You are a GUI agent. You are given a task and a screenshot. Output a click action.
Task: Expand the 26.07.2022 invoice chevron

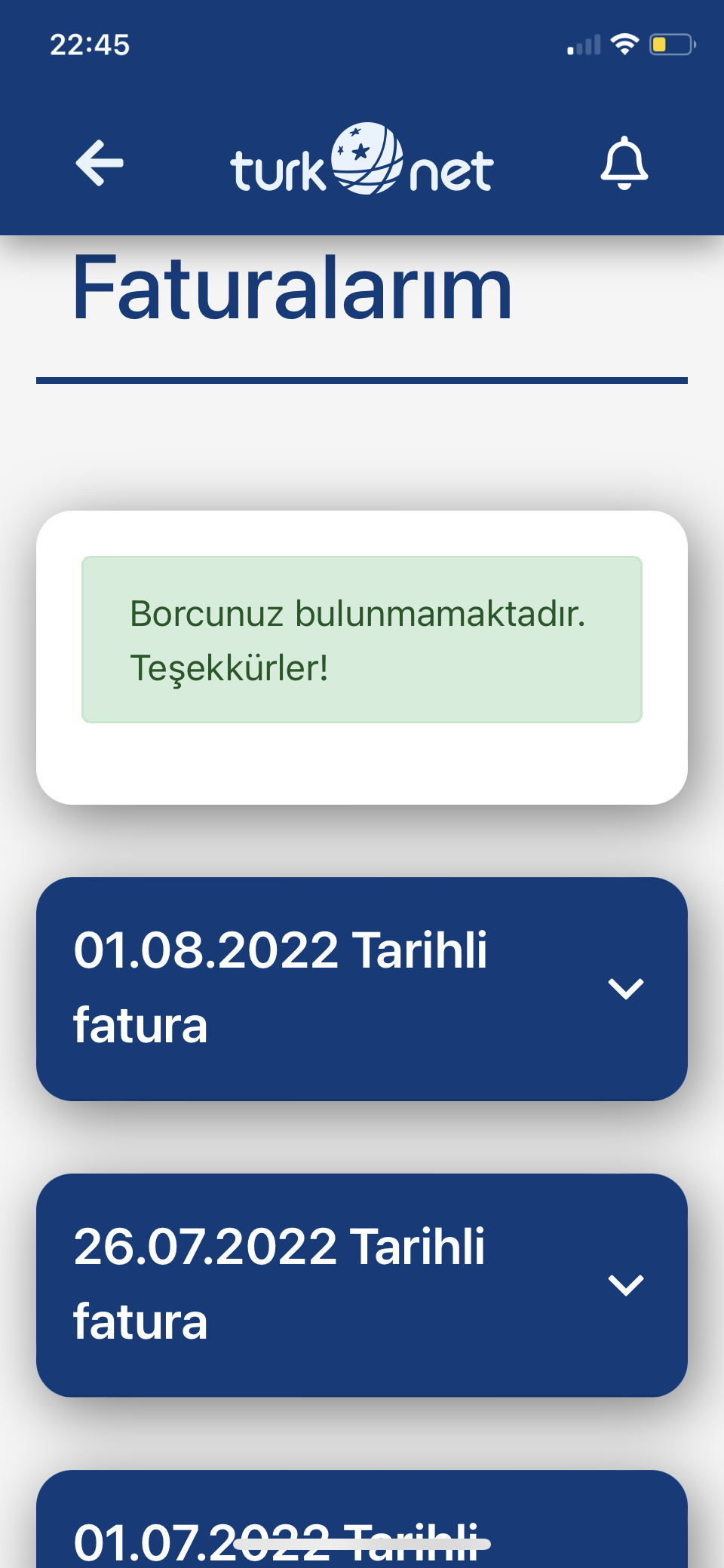pos(626,1284)
